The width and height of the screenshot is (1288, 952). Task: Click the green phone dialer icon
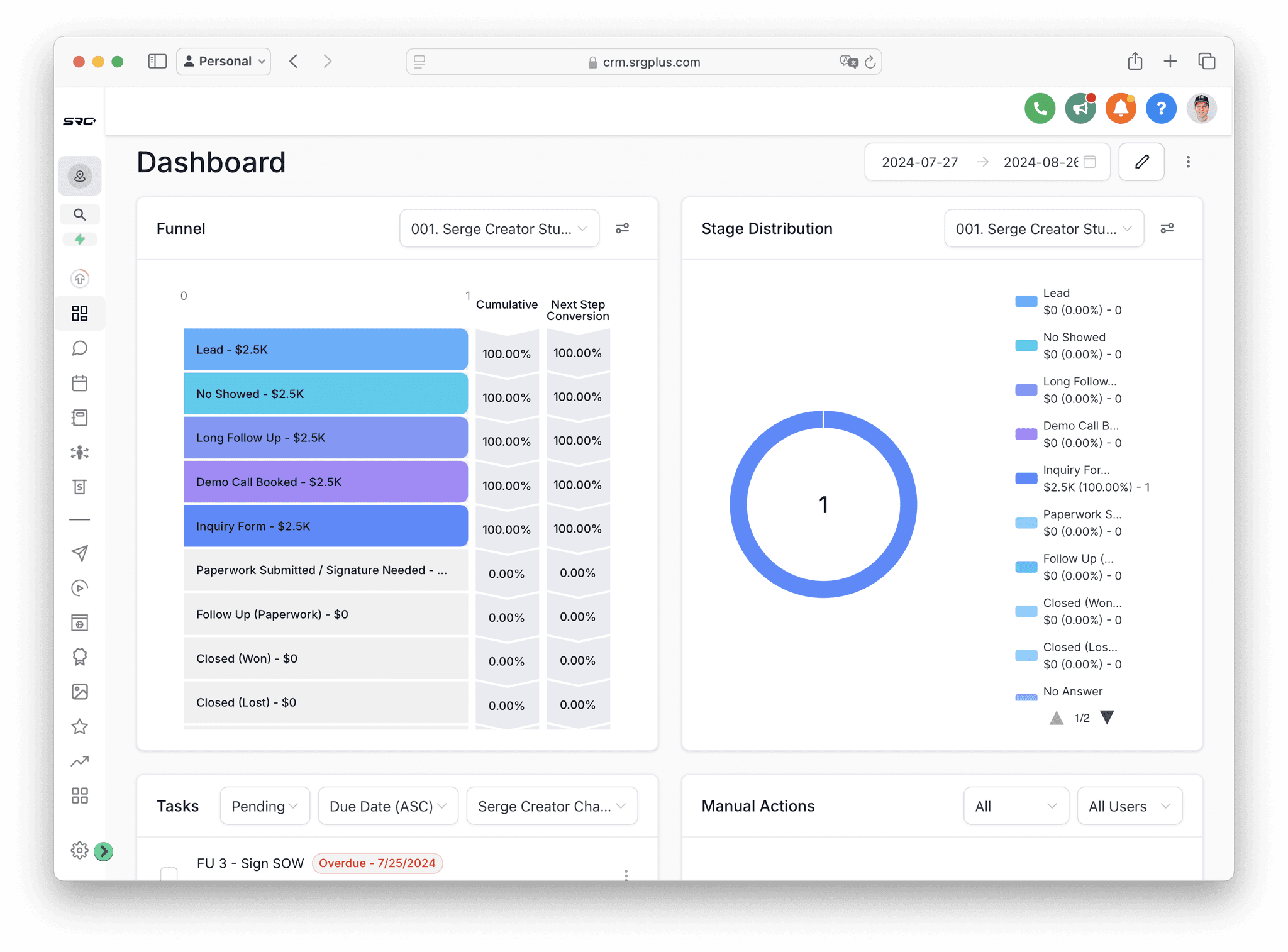click(x=1040, y=109)
